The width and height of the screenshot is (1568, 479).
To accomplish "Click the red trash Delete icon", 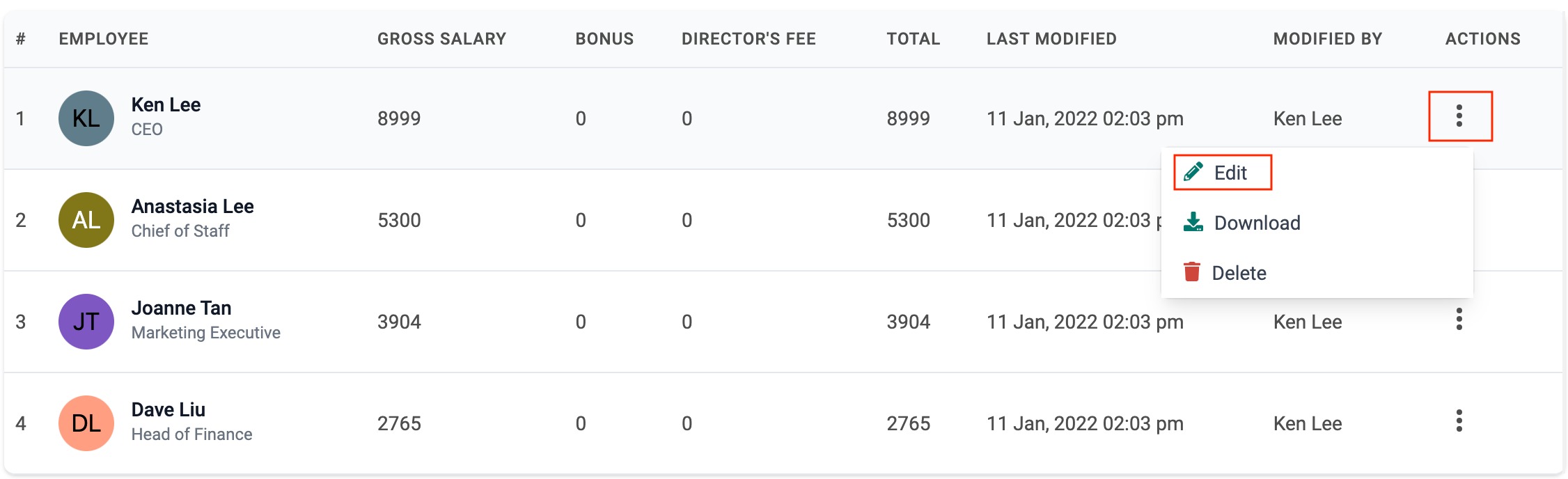I will point(1192,272).
